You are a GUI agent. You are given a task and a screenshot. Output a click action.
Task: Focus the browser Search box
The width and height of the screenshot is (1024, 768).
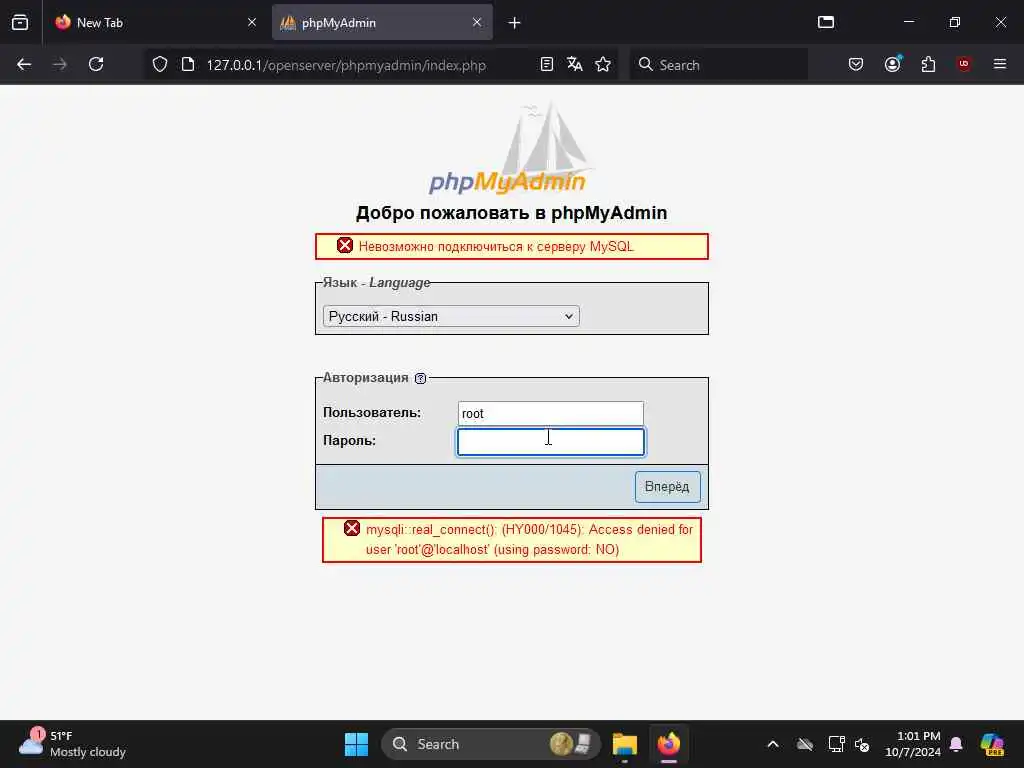pos(718,65)
